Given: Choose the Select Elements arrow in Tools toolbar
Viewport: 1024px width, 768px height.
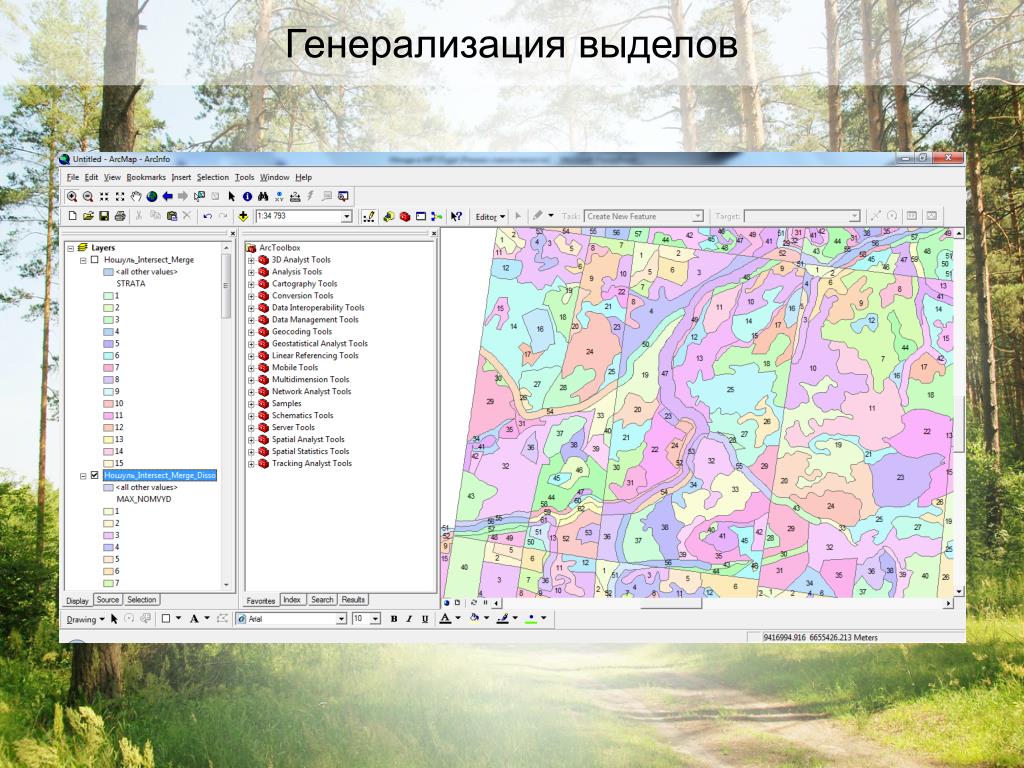Looking at the screenshot, I should [x=231, y=196].
